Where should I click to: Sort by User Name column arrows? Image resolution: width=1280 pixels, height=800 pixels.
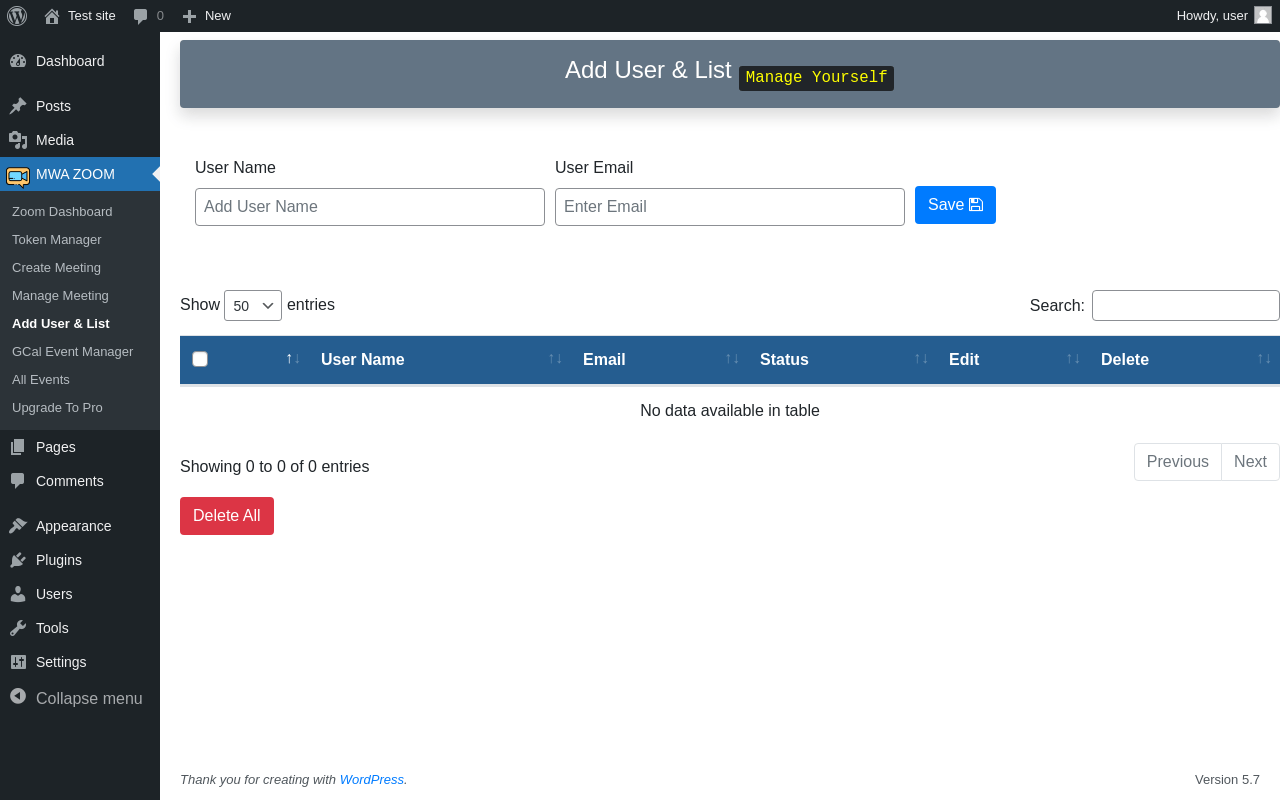coord(555,359)
